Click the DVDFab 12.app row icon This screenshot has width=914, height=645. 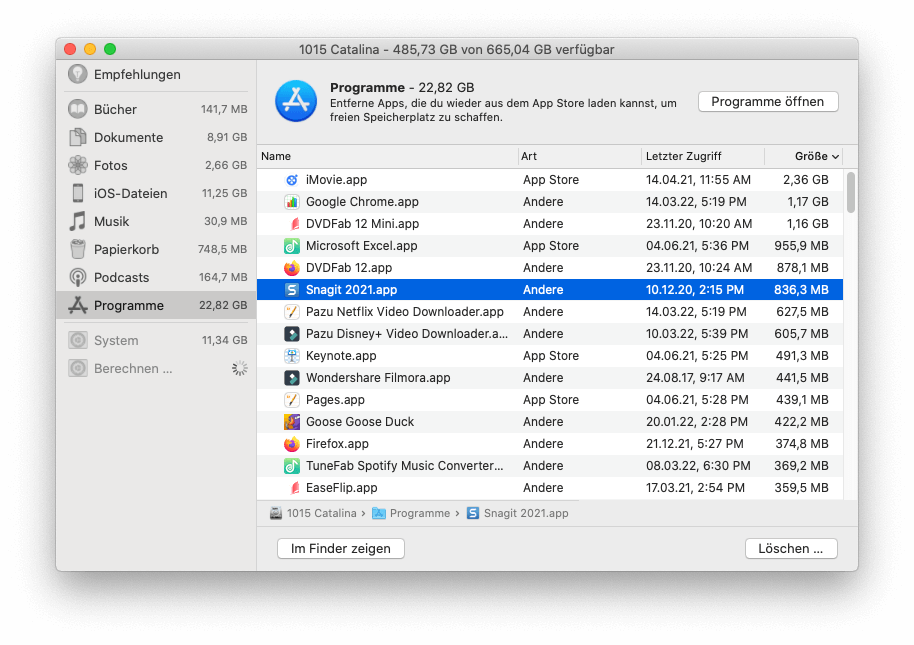pos(291,268)
